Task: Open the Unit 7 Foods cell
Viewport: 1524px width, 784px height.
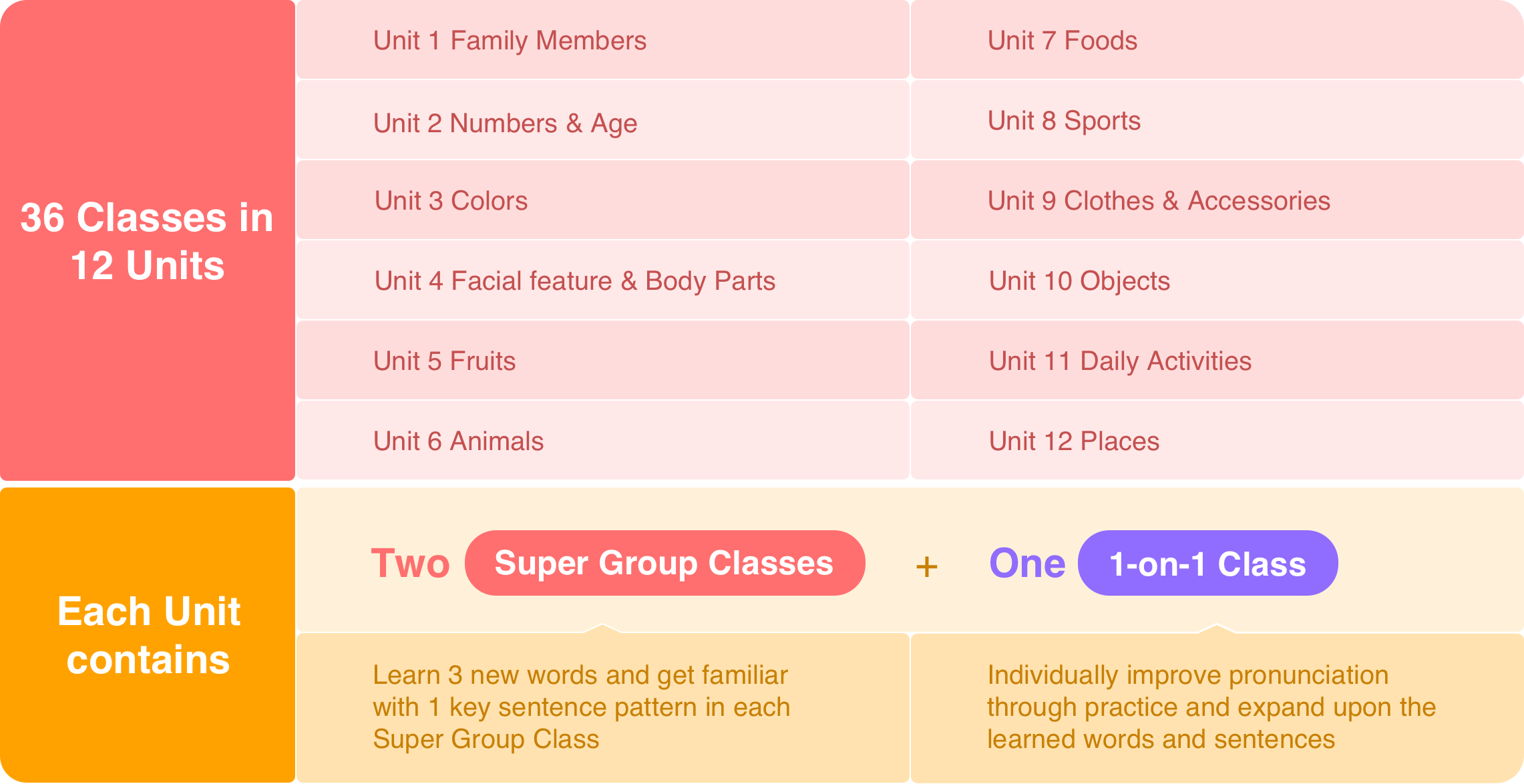Action: tap(1062, 41)
